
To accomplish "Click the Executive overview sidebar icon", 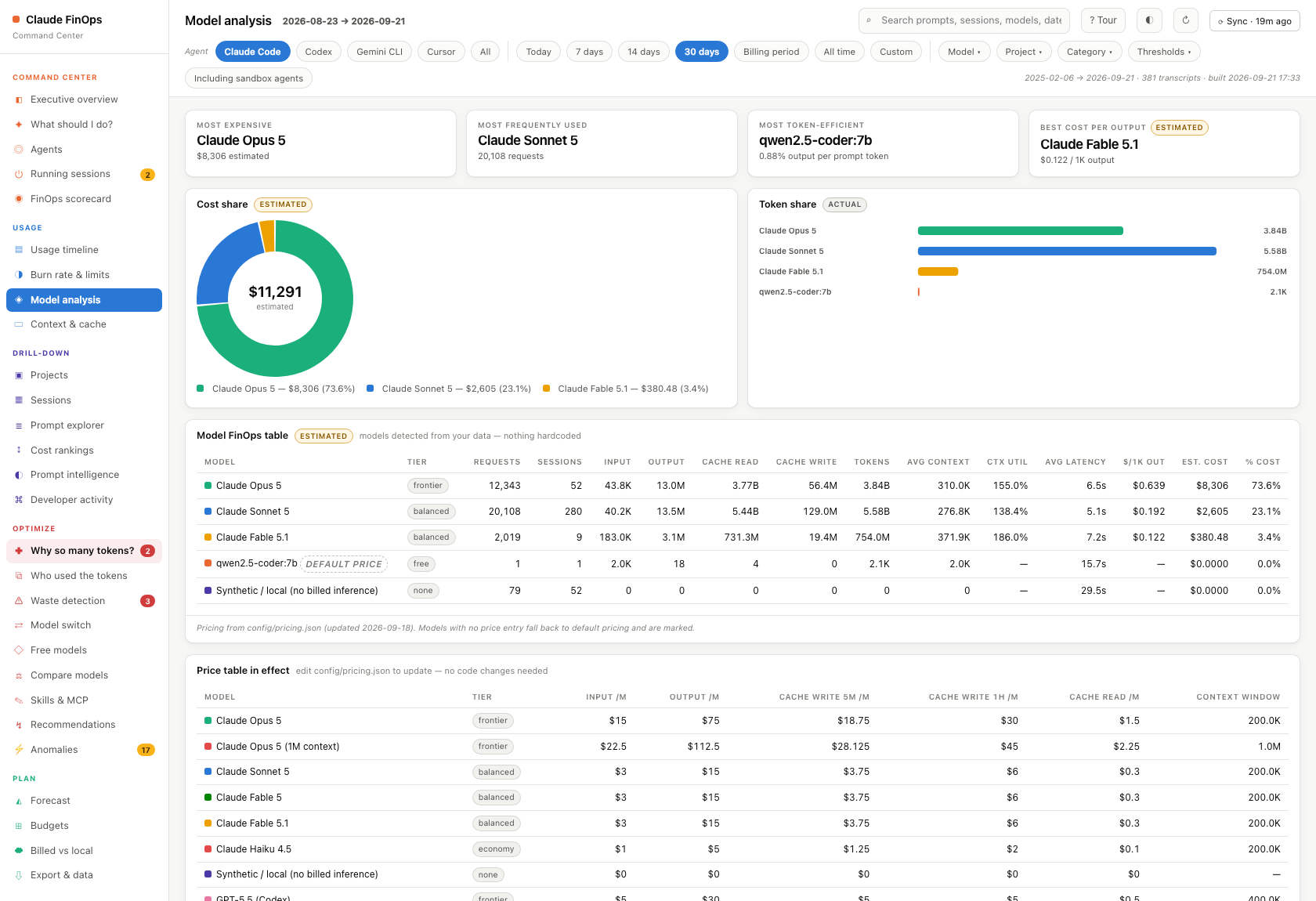I will (x=19, y=100).
